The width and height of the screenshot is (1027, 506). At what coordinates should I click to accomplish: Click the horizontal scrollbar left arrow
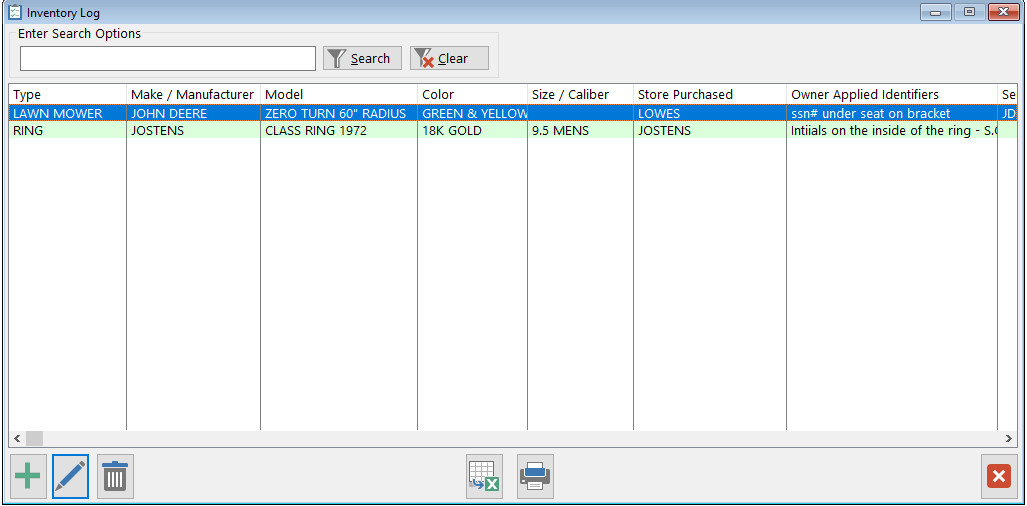click(17, 438)
